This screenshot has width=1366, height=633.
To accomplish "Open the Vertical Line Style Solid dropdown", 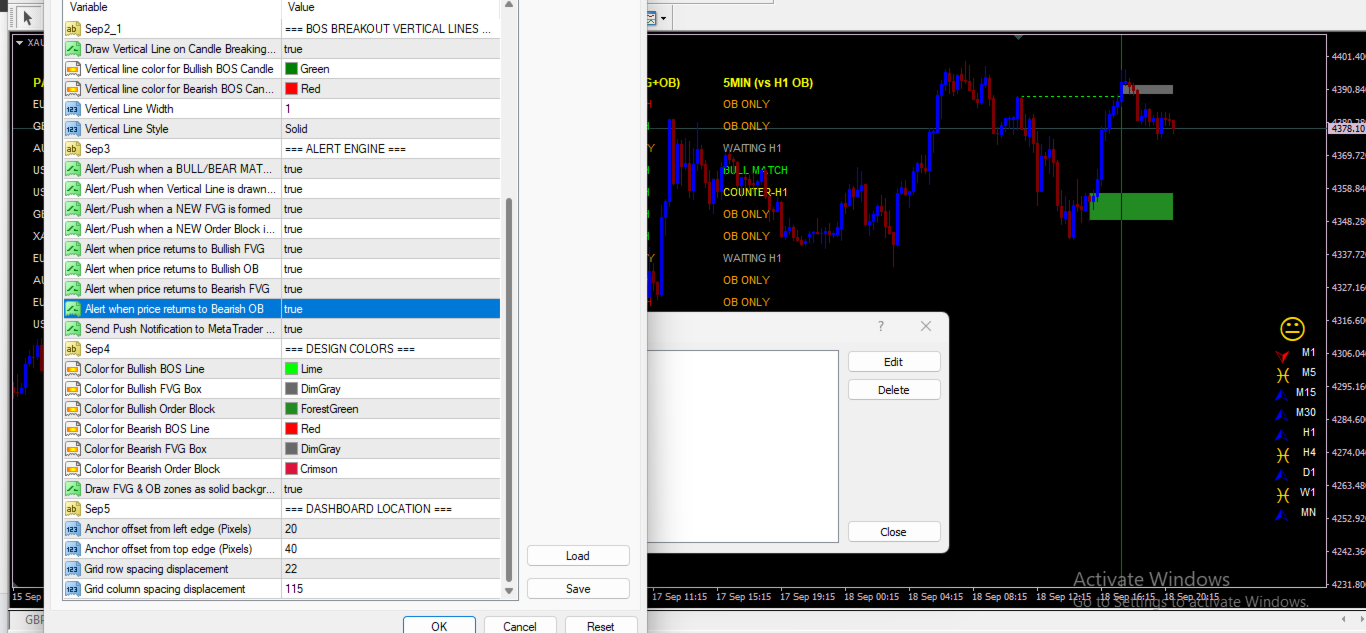I will [391, 129].
